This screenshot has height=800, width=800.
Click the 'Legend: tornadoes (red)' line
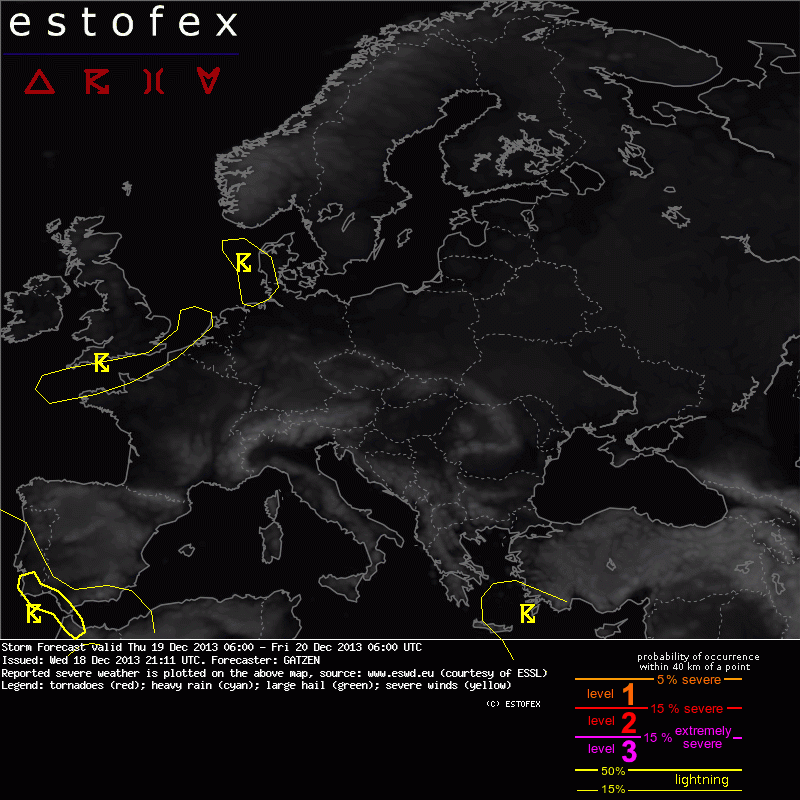pyautogui.click(x=256, y=685)
